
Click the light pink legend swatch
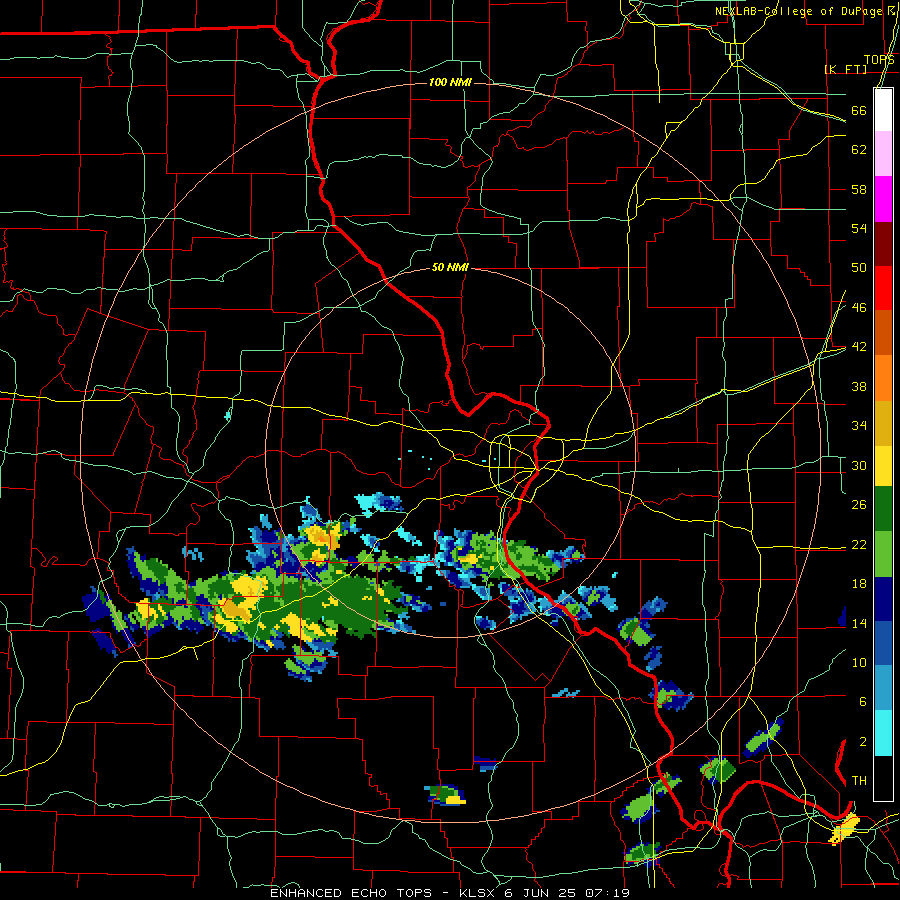pos(883,154)
